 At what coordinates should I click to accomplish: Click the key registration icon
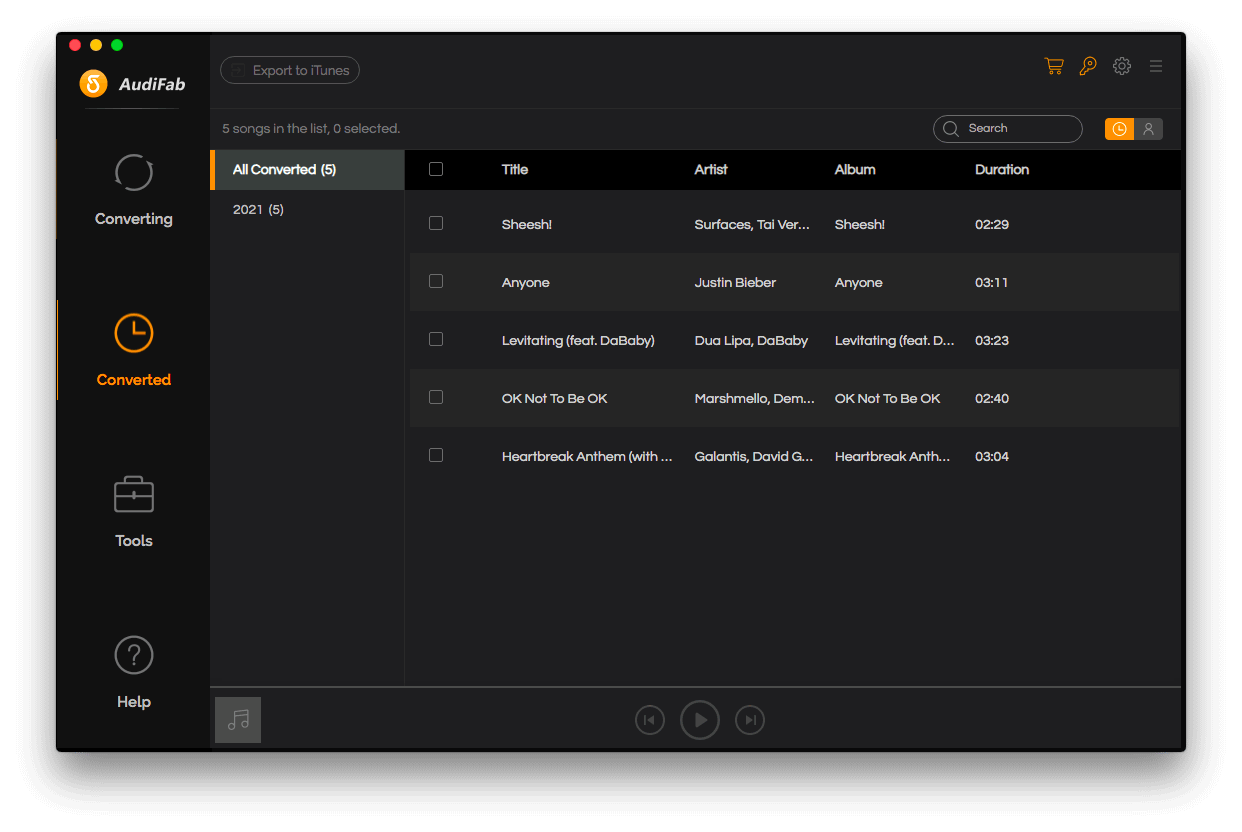coord(1088,66)
